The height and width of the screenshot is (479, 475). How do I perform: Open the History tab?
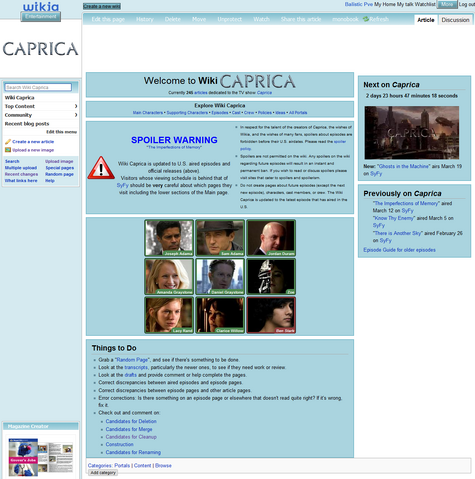tap(145, 19)
